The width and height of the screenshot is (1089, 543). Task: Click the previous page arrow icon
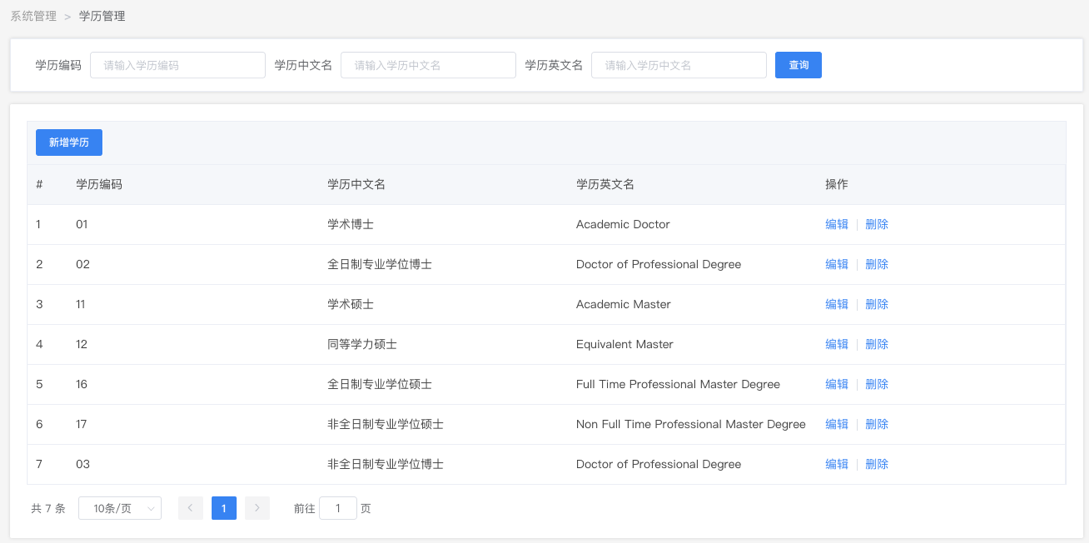click(x=190, y=508)
